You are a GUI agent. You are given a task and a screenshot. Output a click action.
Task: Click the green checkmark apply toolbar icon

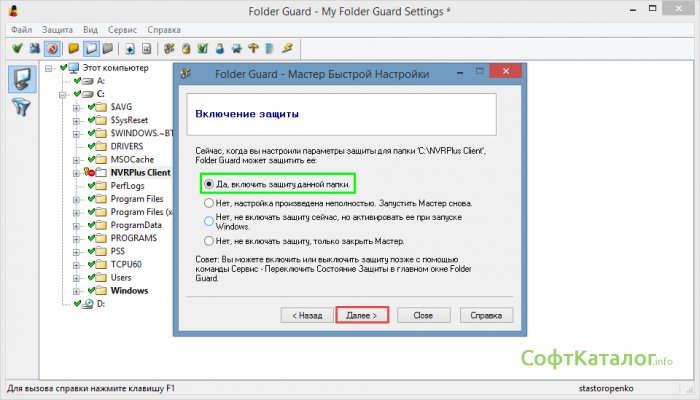pos(18,48)
